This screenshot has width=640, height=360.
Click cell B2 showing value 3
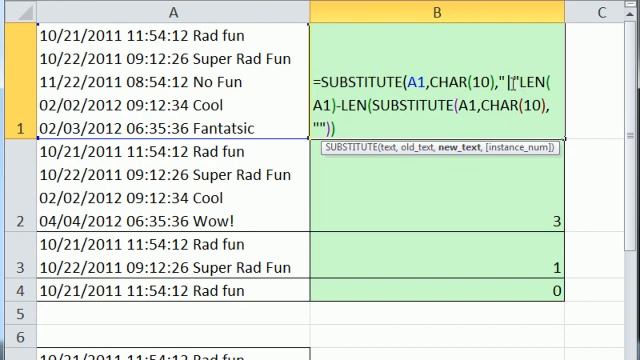pos(437,185)
